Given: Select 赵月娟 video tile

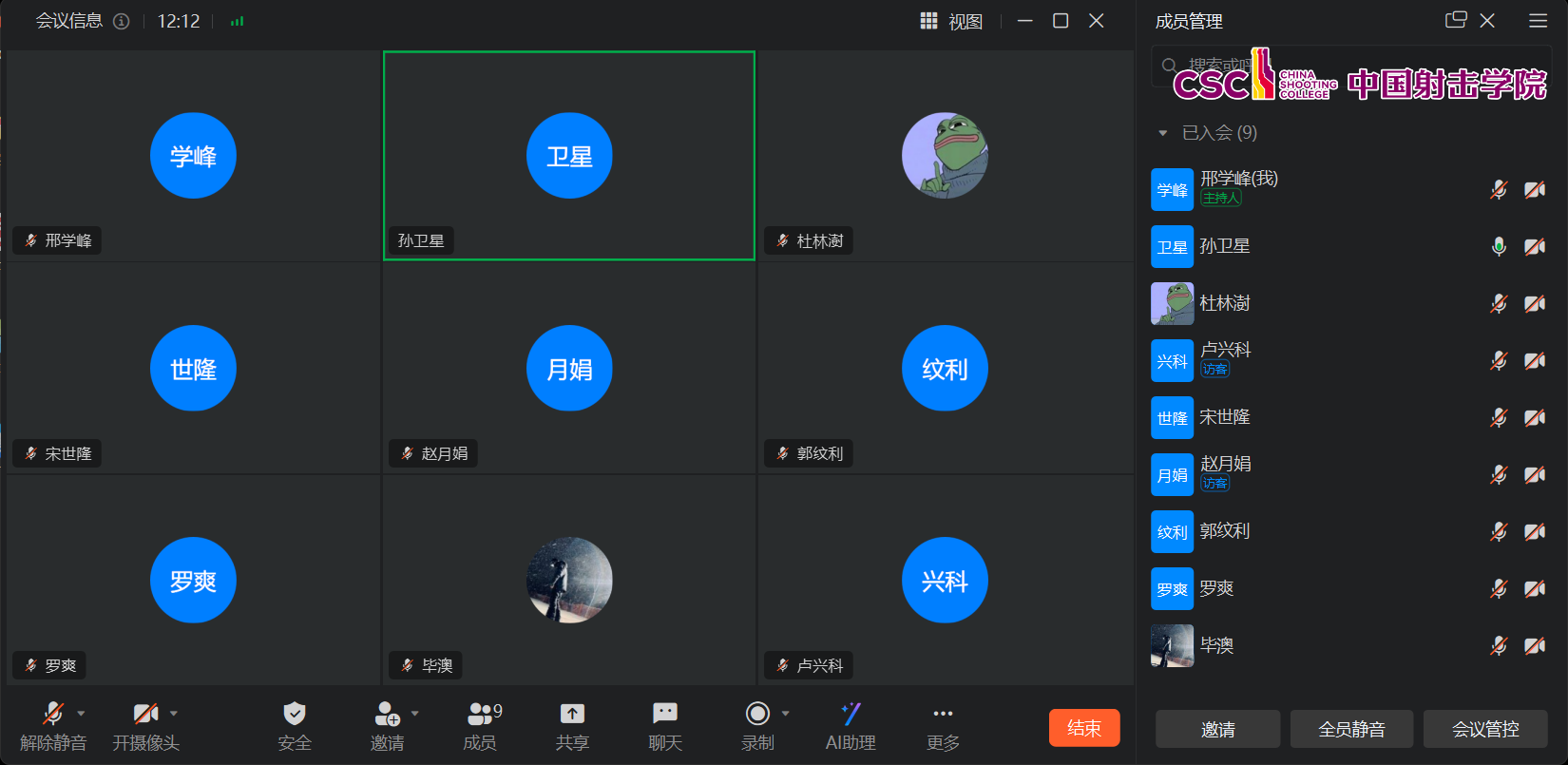Looking at the screenshot, I should 569,369.
